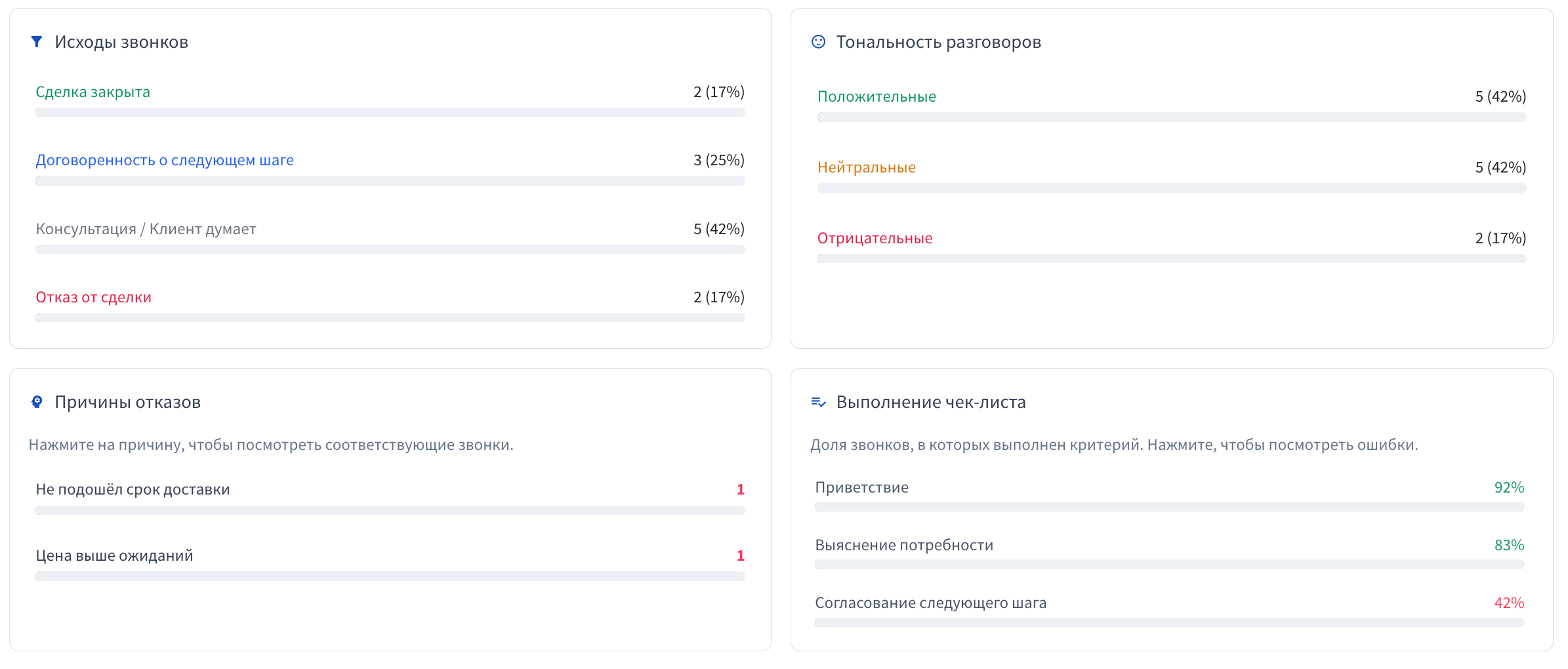This screenshot has width=1568, height=669.
Task: Click the 2 (17%) value for Отрицательные
Action: [x=1500, y=238]
